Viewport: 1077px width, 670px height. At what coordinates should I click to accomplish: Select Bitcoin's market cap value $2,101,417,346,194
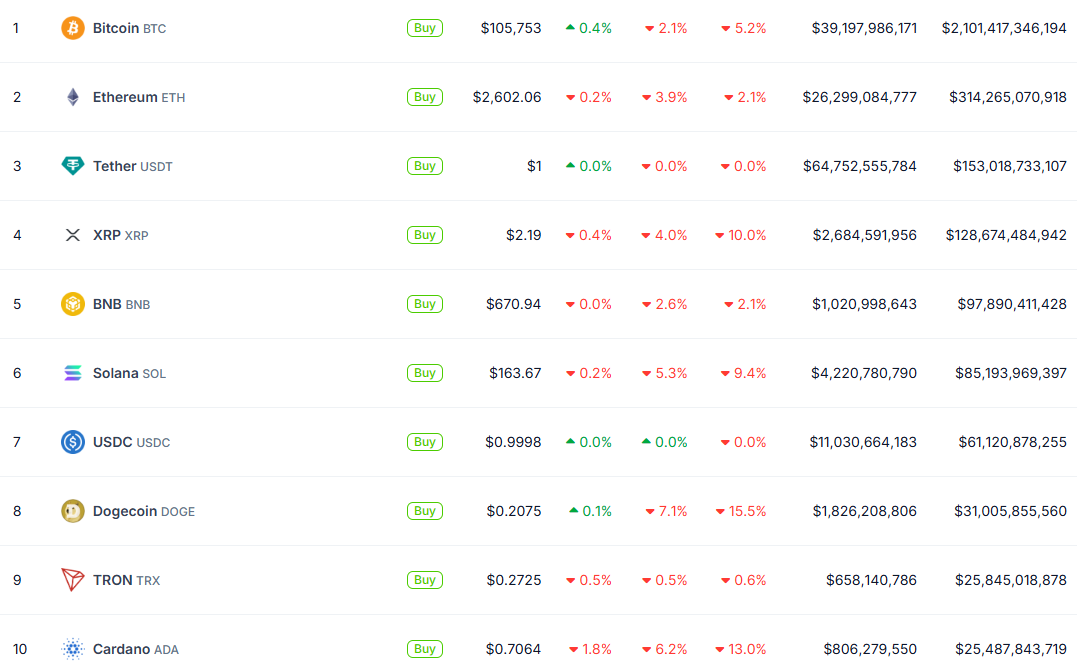pos(1004,28)
